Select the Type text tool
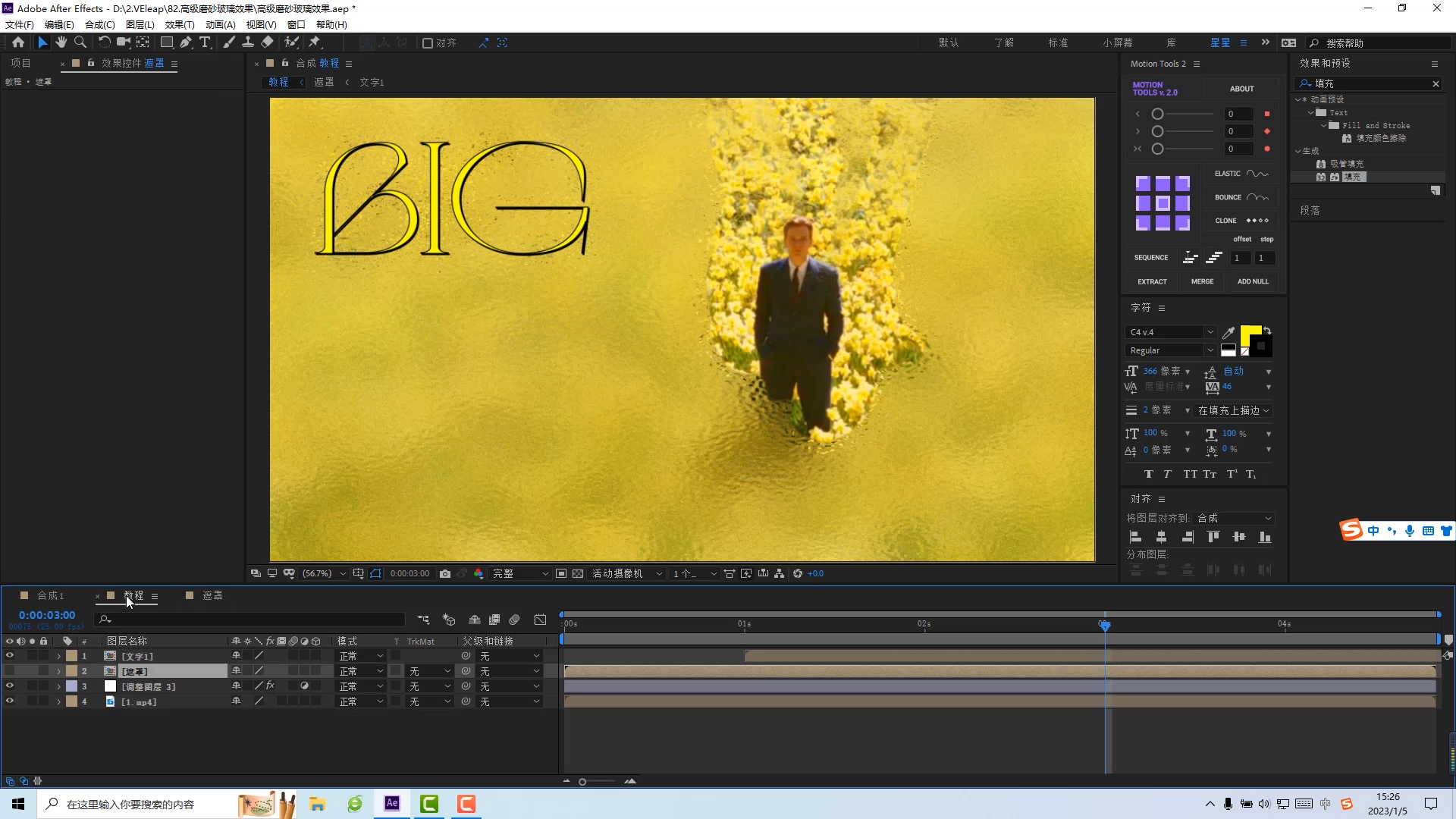This screenshot has height=819, width=1456. [x=205, y=42]
